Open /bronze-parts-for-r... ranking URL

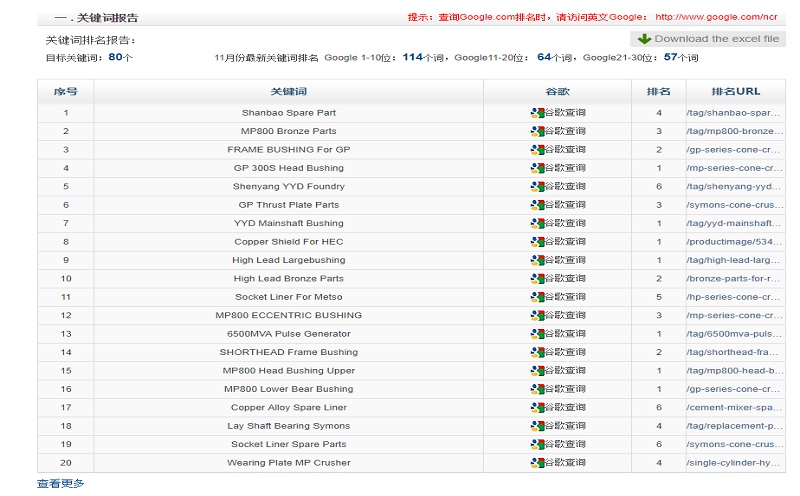pos(733,278)
